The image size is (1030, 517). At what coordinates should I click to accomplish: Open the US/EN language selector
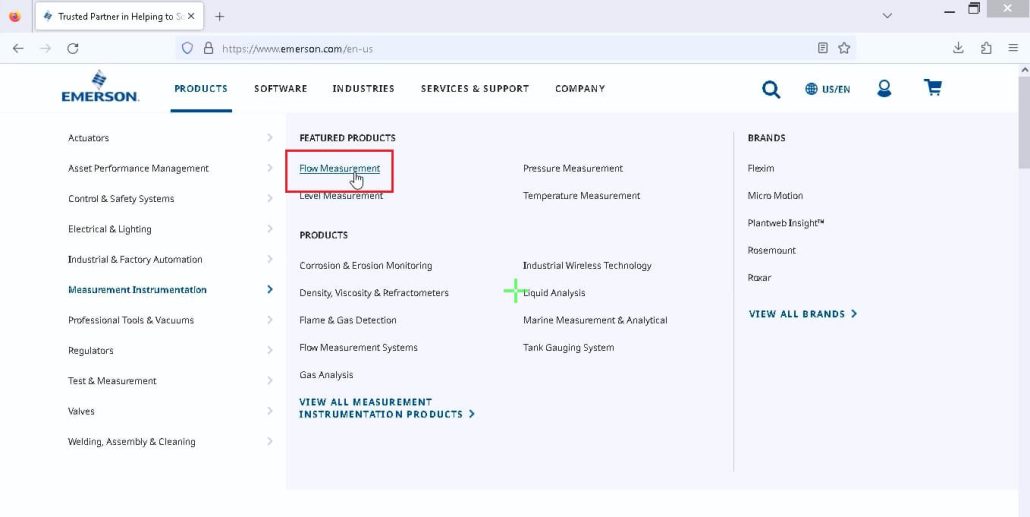coord(828,89)
